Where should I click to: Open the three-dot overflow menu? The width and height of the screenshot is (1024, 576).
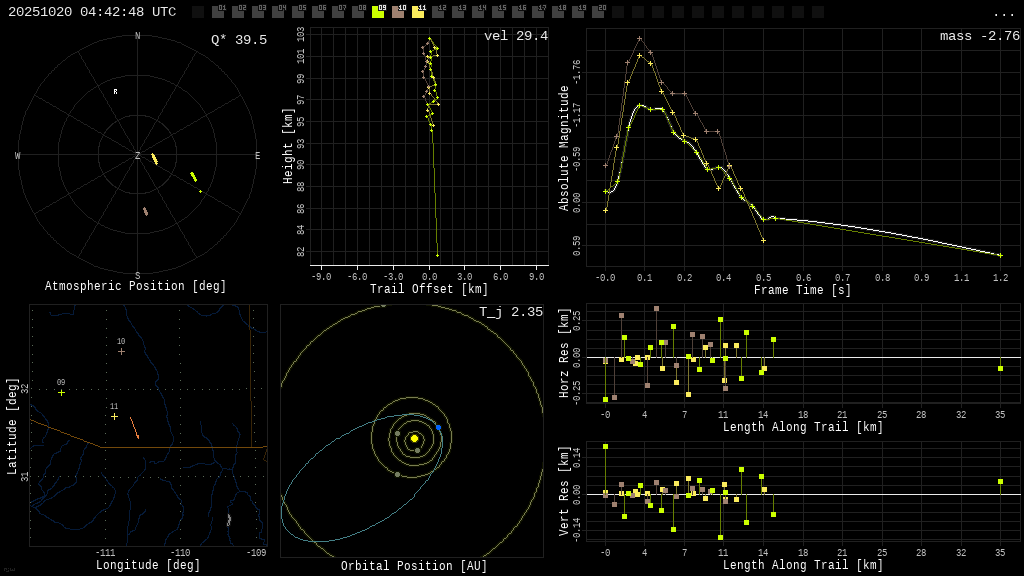pyautogui.click(x=1003, y=13)
